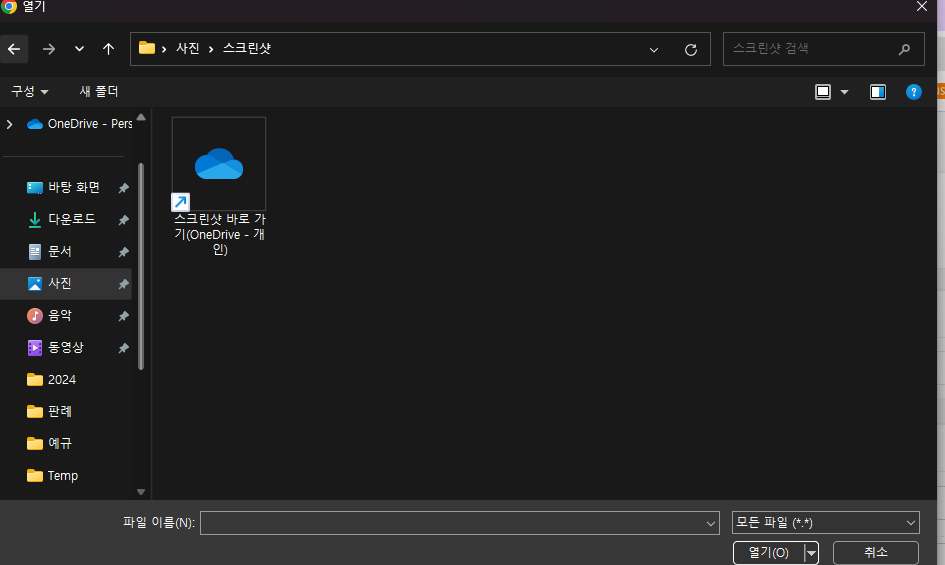Go up one folder level
945x565 pixels.
(x=108, y=49)
